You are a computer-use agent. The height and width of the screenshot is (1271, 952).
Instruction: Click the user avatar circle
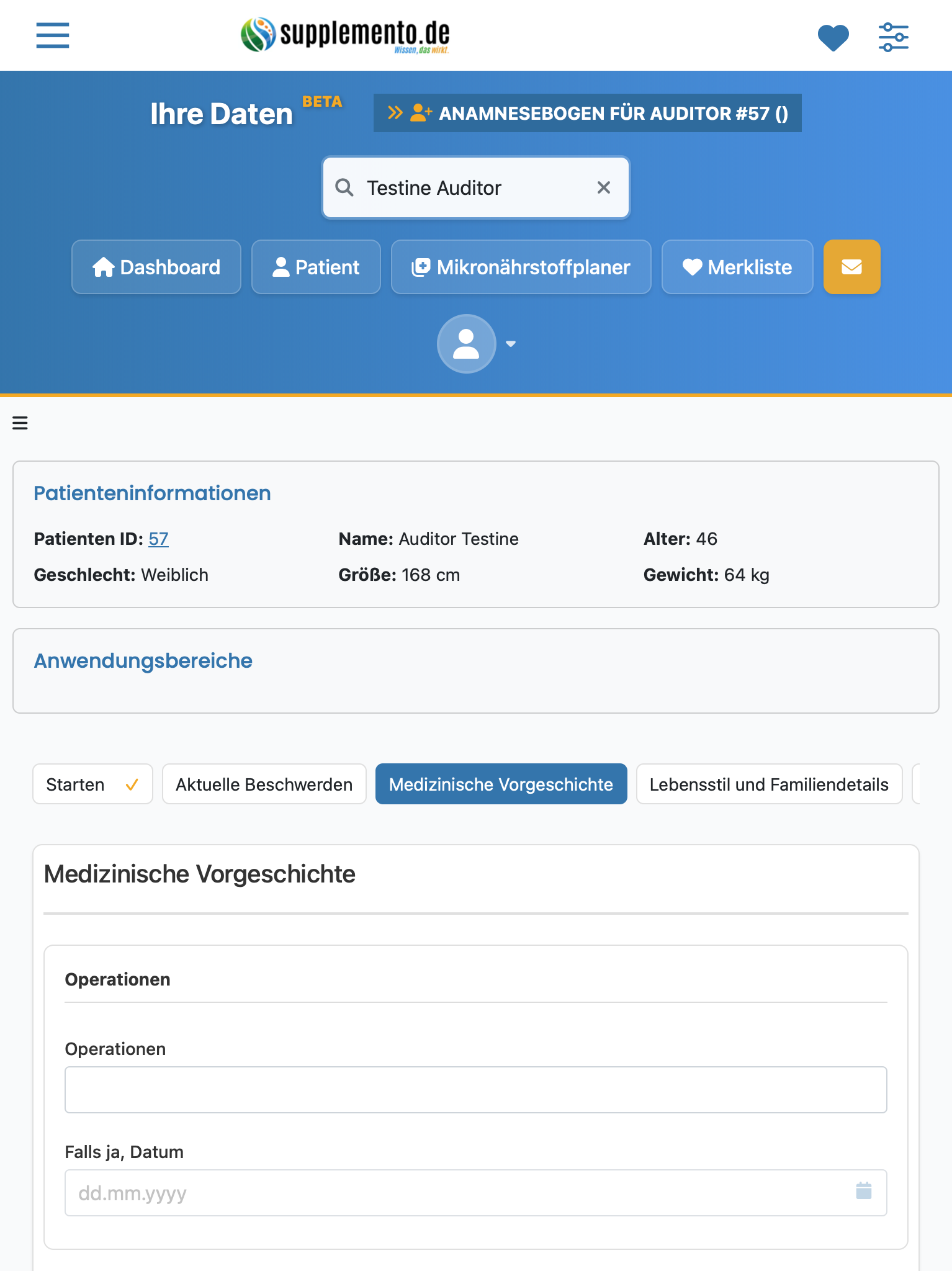(466, 344)
